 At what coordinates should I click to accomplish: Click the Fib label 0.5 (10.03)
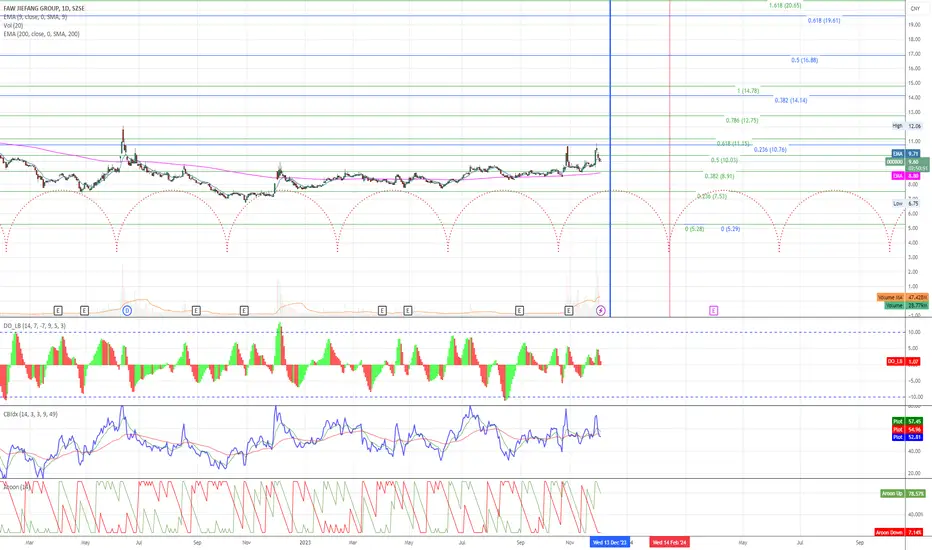click(724, 161)
